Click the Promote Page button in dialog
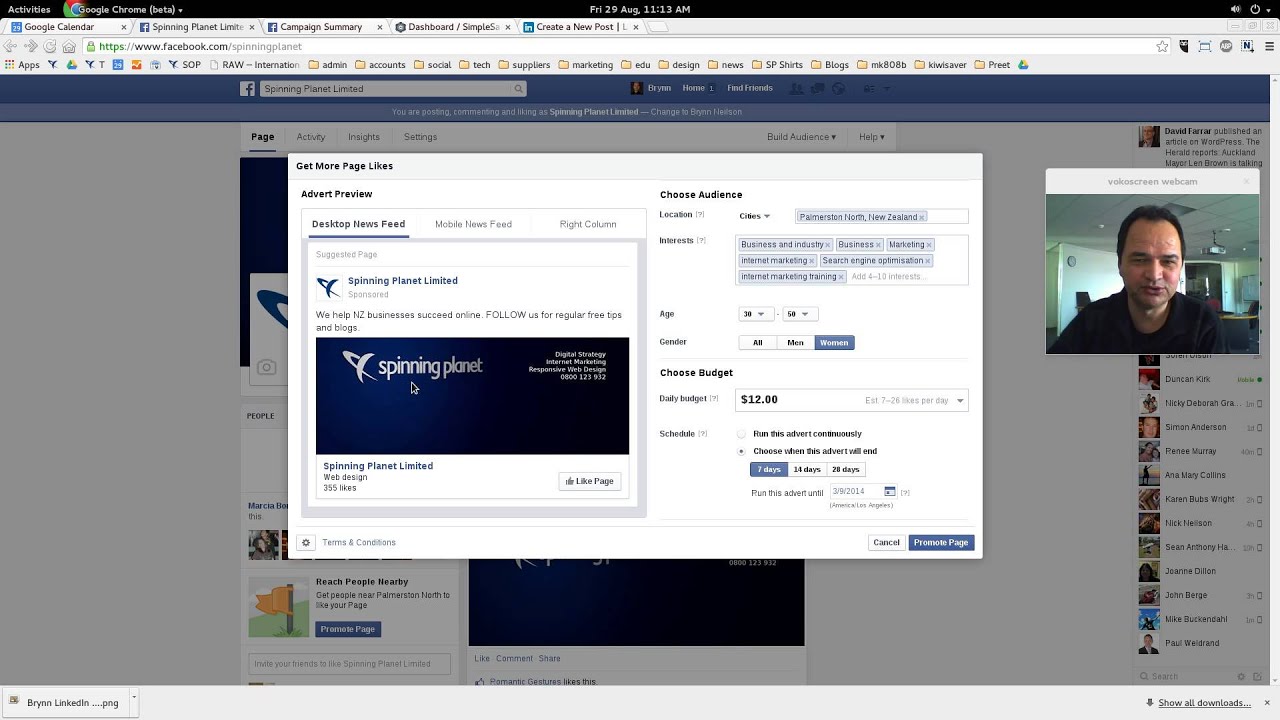 pos(941,543)
